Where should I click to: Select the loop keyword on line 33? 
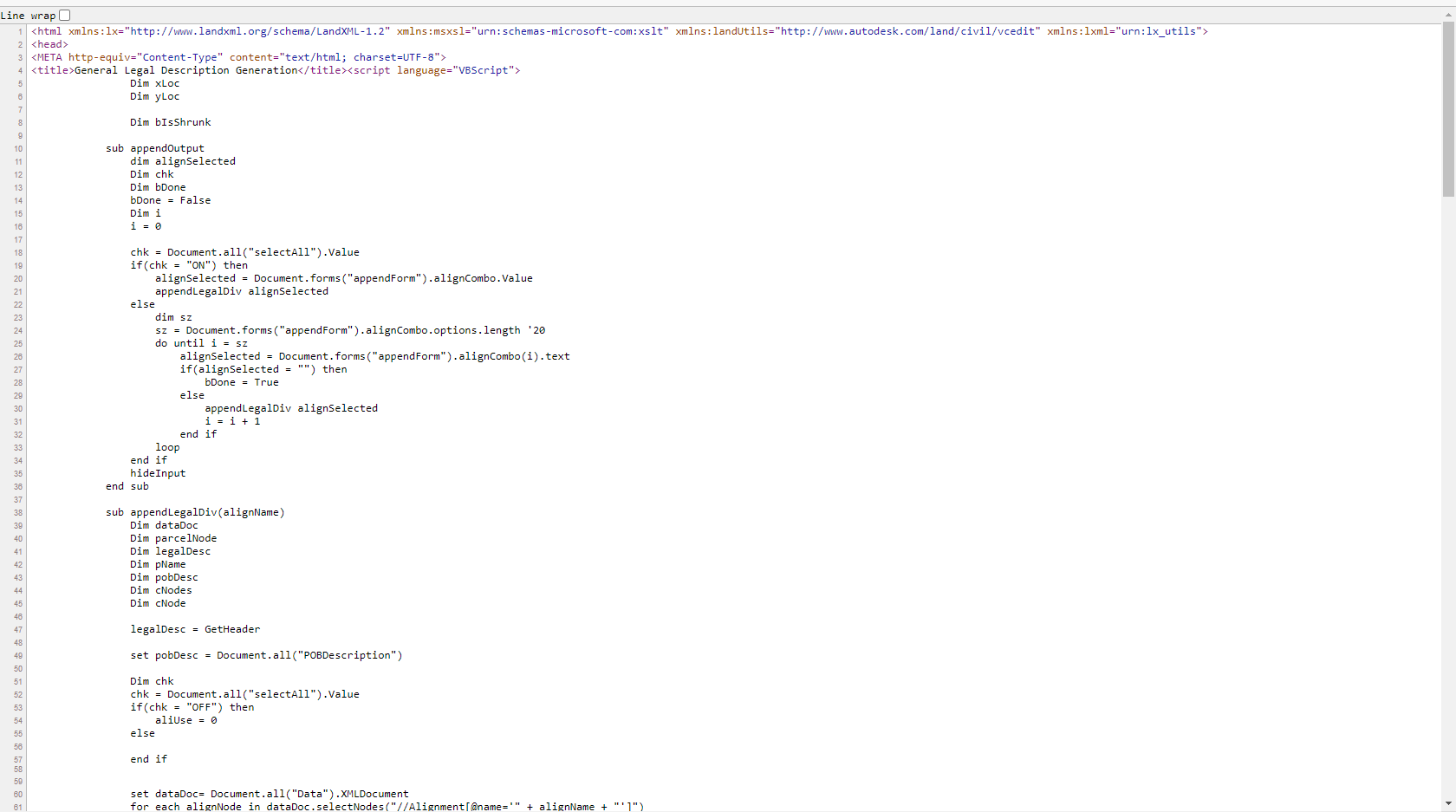coord(167,447)
